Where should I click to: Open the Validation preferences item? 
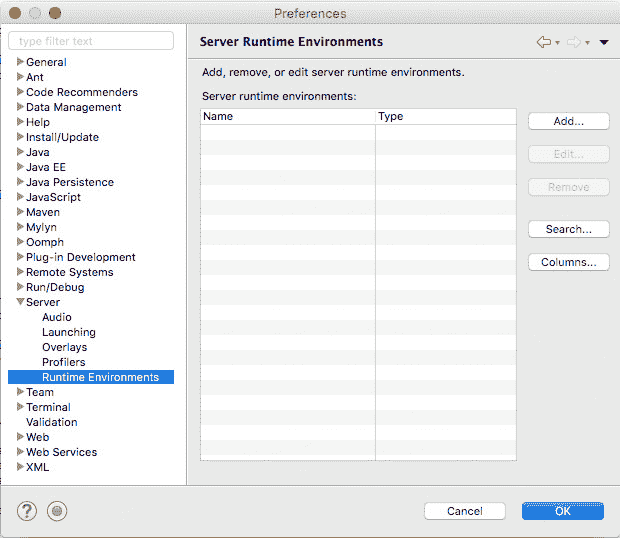point(52,422)
